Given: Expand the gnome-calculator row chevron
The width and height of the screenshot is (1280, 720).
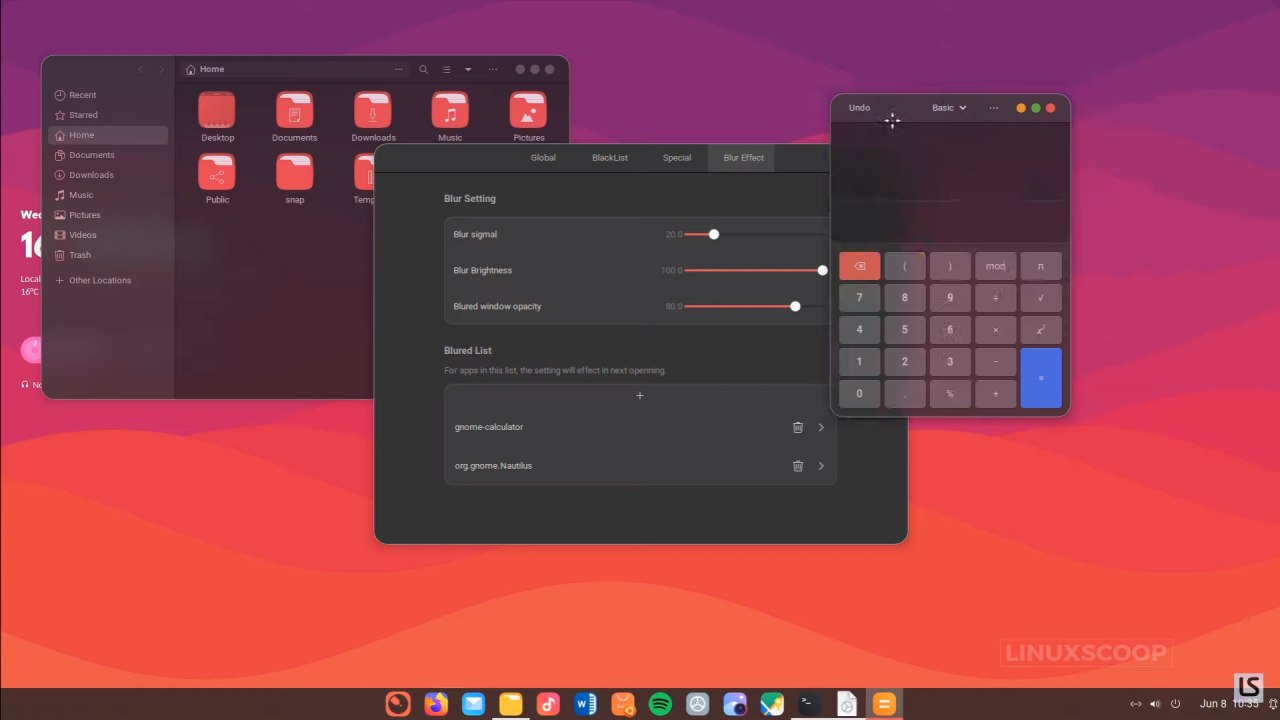Looking at the screenshot, I should (x=821, y=427).
